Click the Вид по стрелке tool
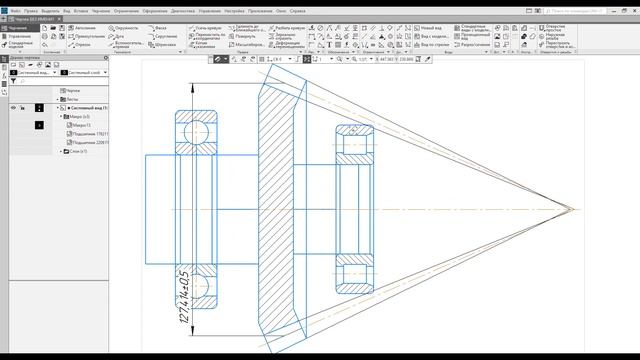 click(432, 44)
